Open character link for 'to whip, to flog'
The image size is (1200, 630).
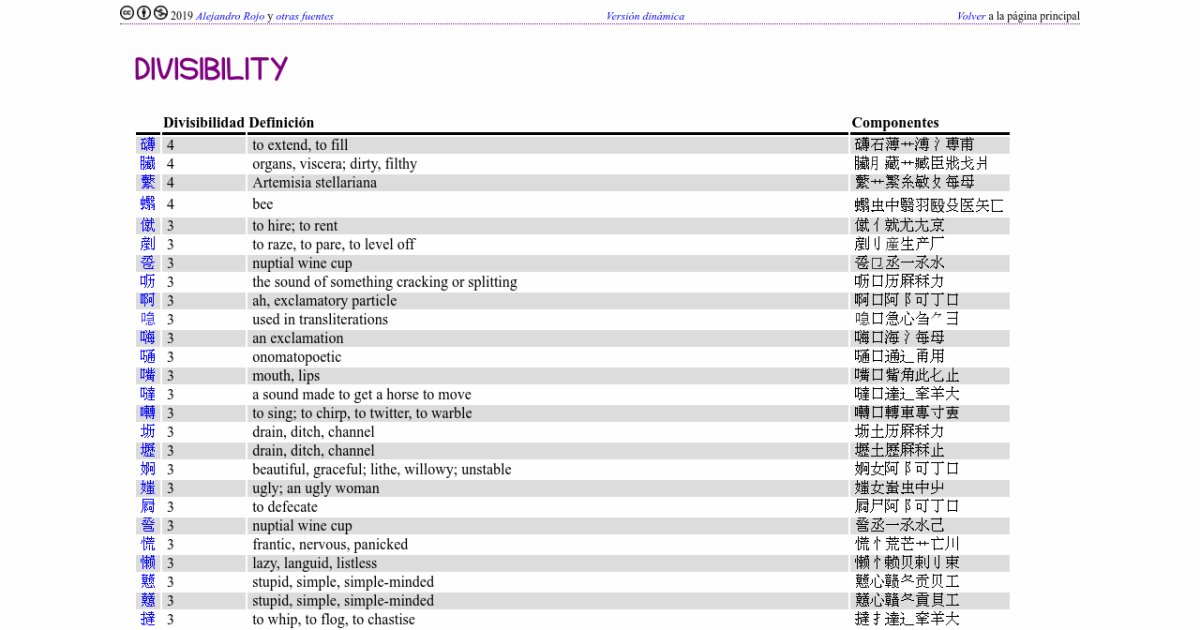[x=148, y=619]
